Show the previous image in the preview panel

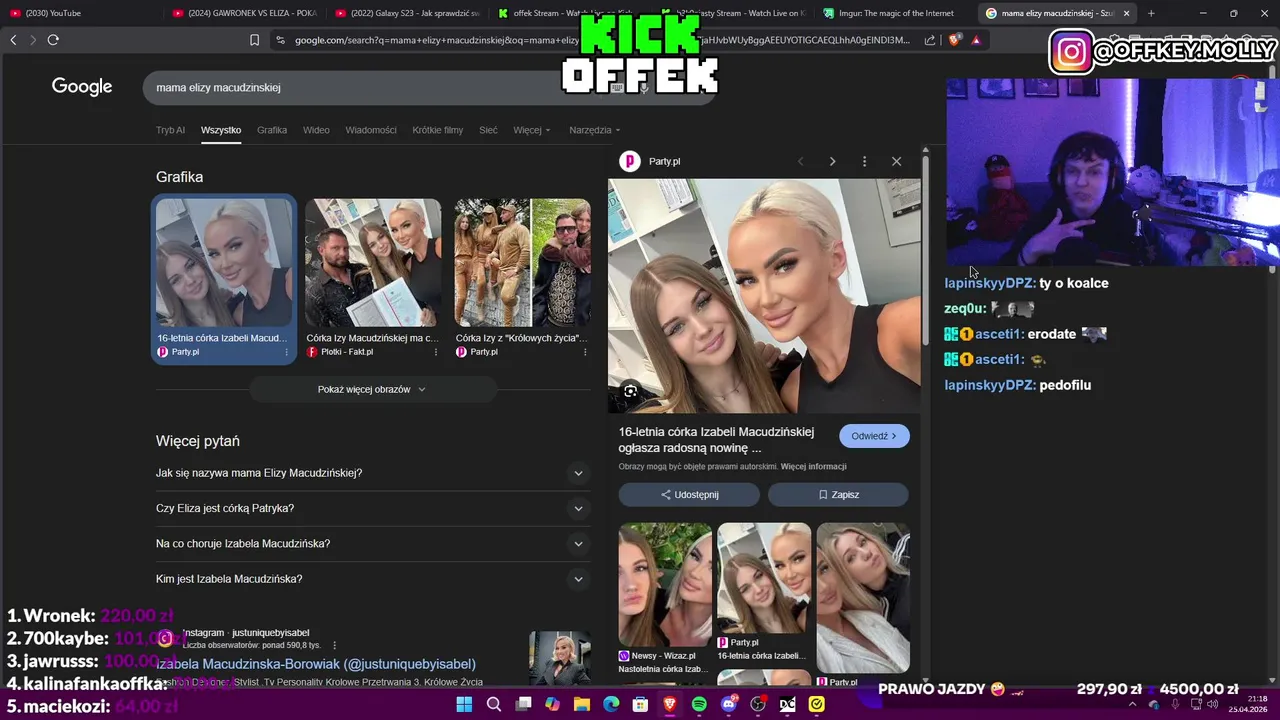point(800,161)
